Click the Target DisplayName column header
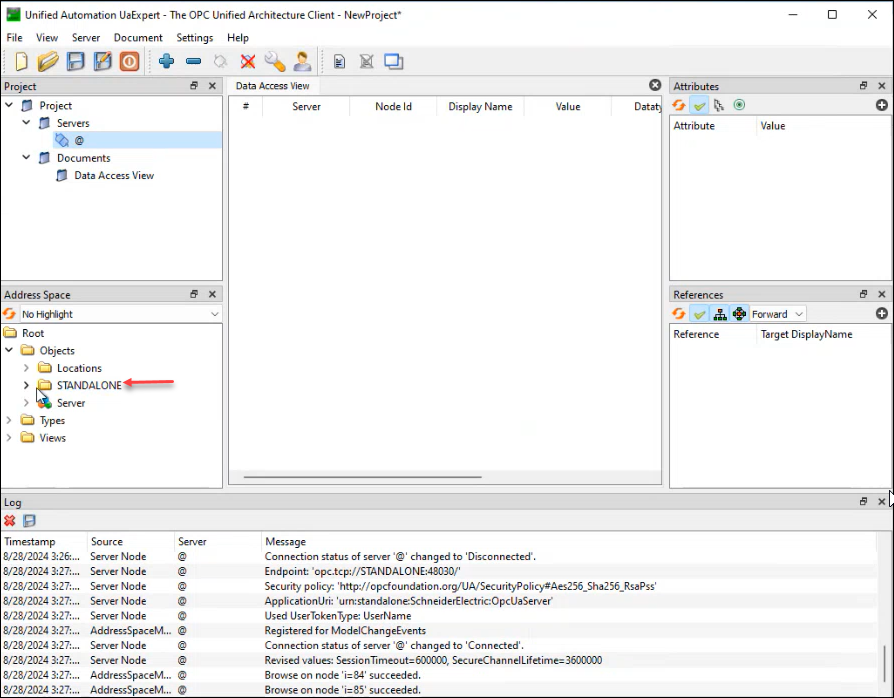The image size is (894, 698). [806, 334]
